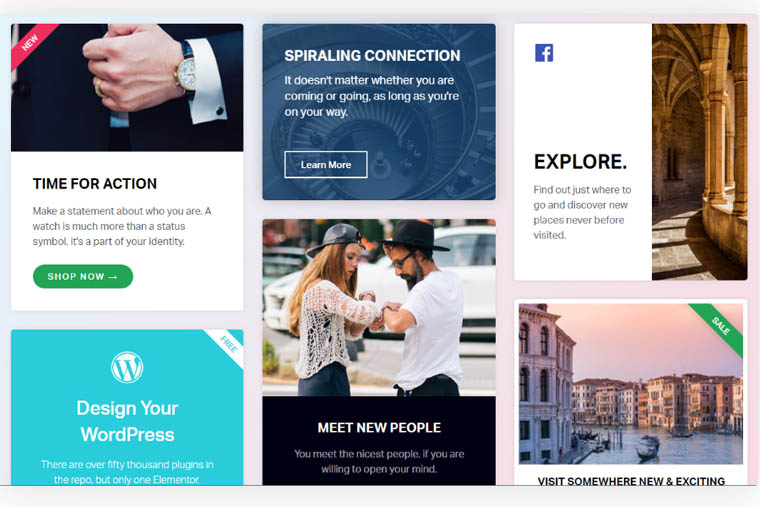Click the NEW ribbon badge

32,44
